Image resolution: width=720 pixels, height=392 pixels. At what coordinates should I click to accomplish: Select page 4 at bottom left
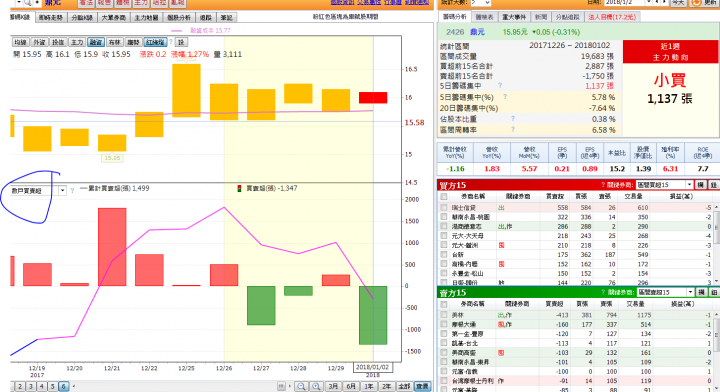42,386
